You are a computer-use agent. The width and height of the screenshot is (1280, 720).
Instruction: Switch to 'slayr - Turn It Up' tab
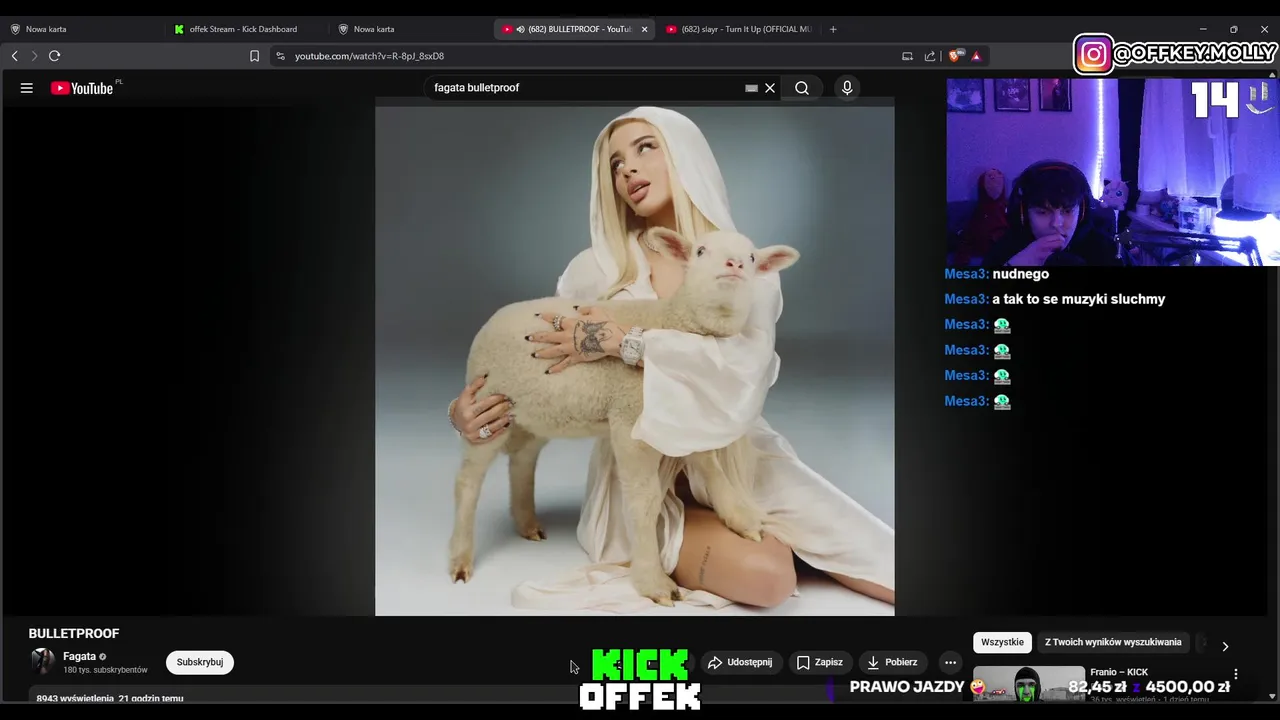click(x=738, y=29)
